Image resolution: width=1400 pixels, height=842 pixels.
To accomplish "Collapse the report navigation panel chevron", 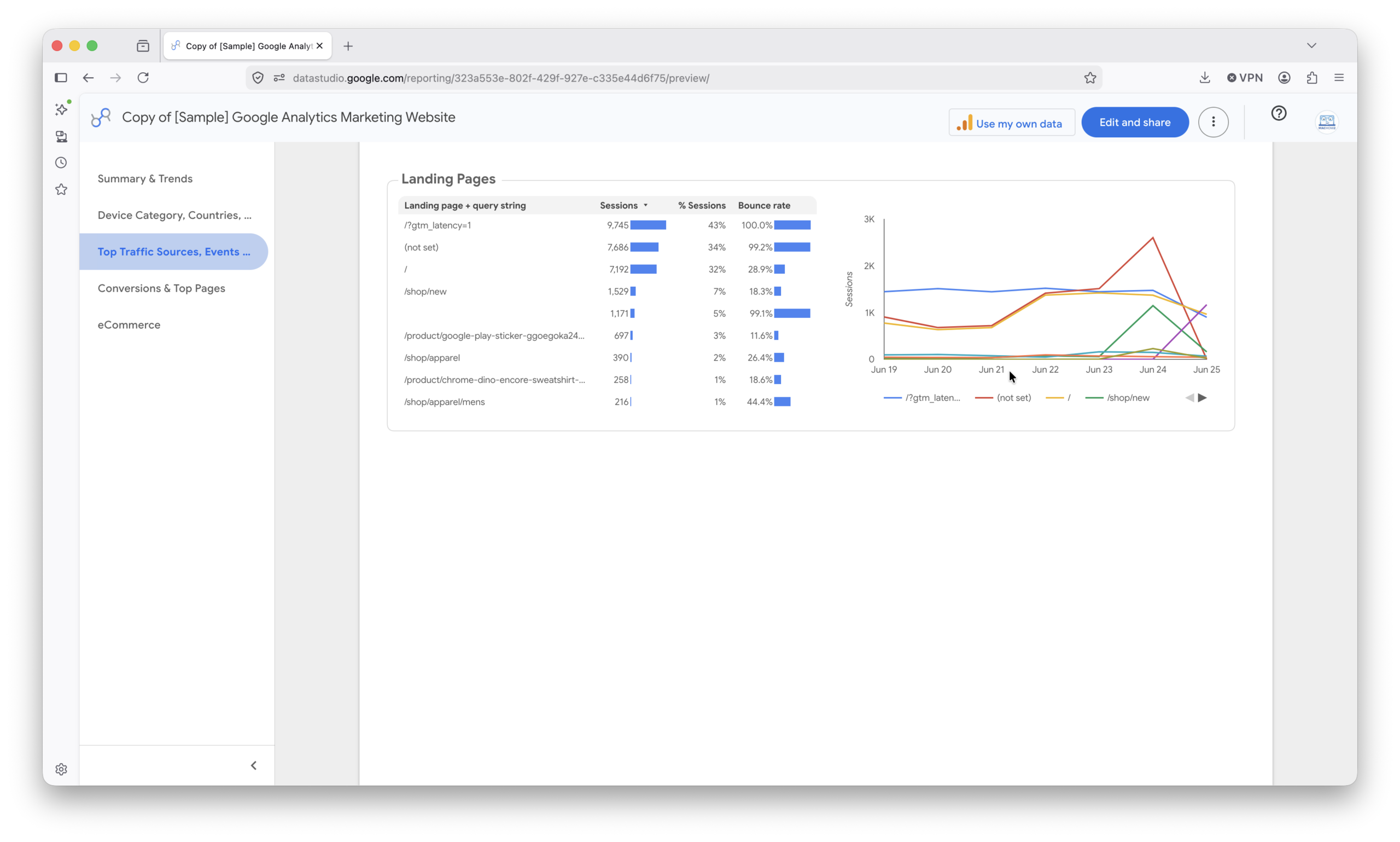I will tap(253, 765).
